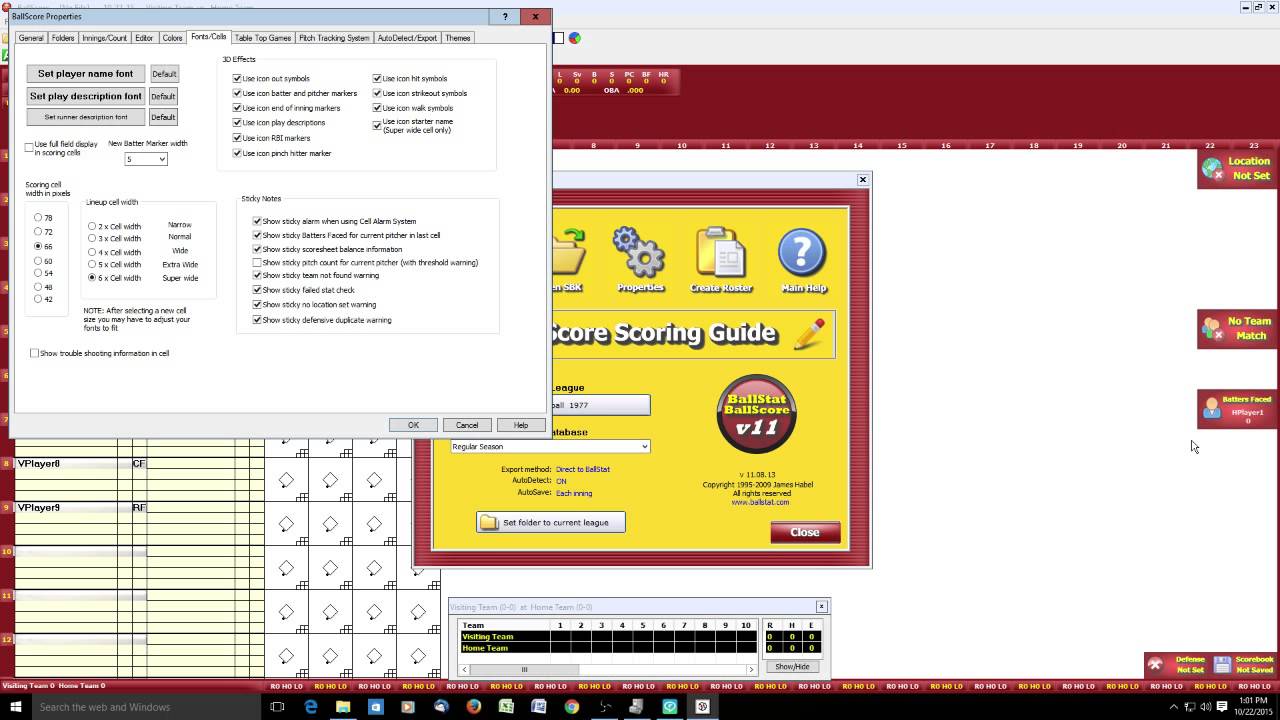This screenshot has width=1280, height=720.
Task: Open the AutoDetect/Export tab
Action: pyautogui.click(x=407, y=38)
